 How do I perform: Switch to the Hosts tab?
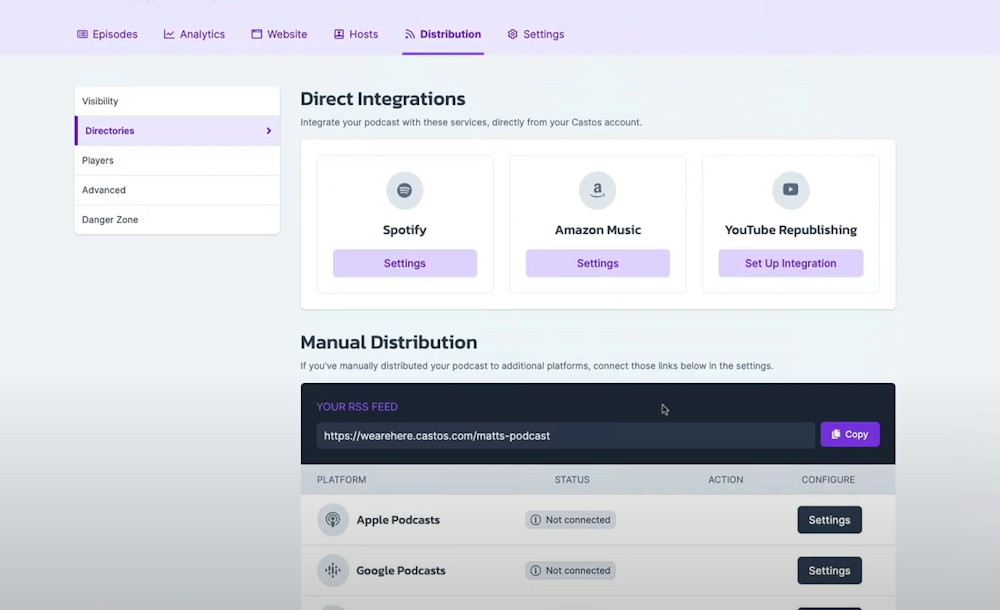tap(356, 33)
